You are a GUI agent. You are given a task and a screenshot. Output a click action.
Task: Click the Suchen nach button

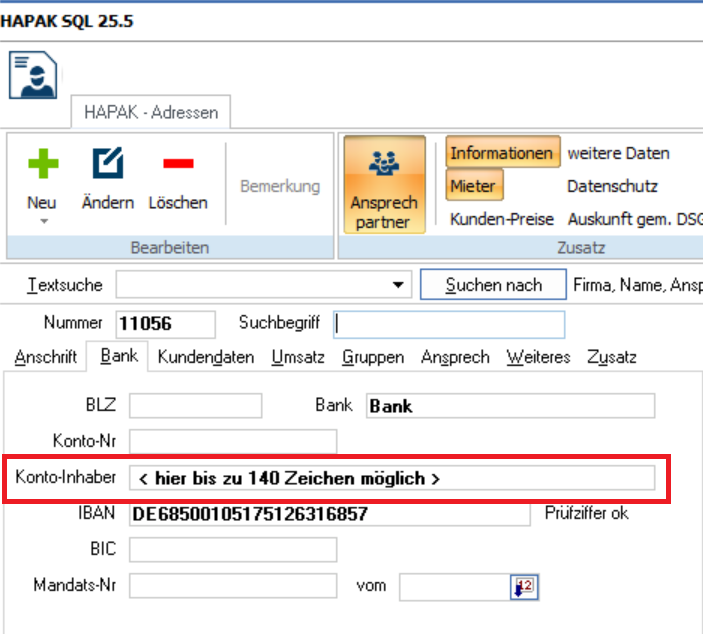[493, 285]
